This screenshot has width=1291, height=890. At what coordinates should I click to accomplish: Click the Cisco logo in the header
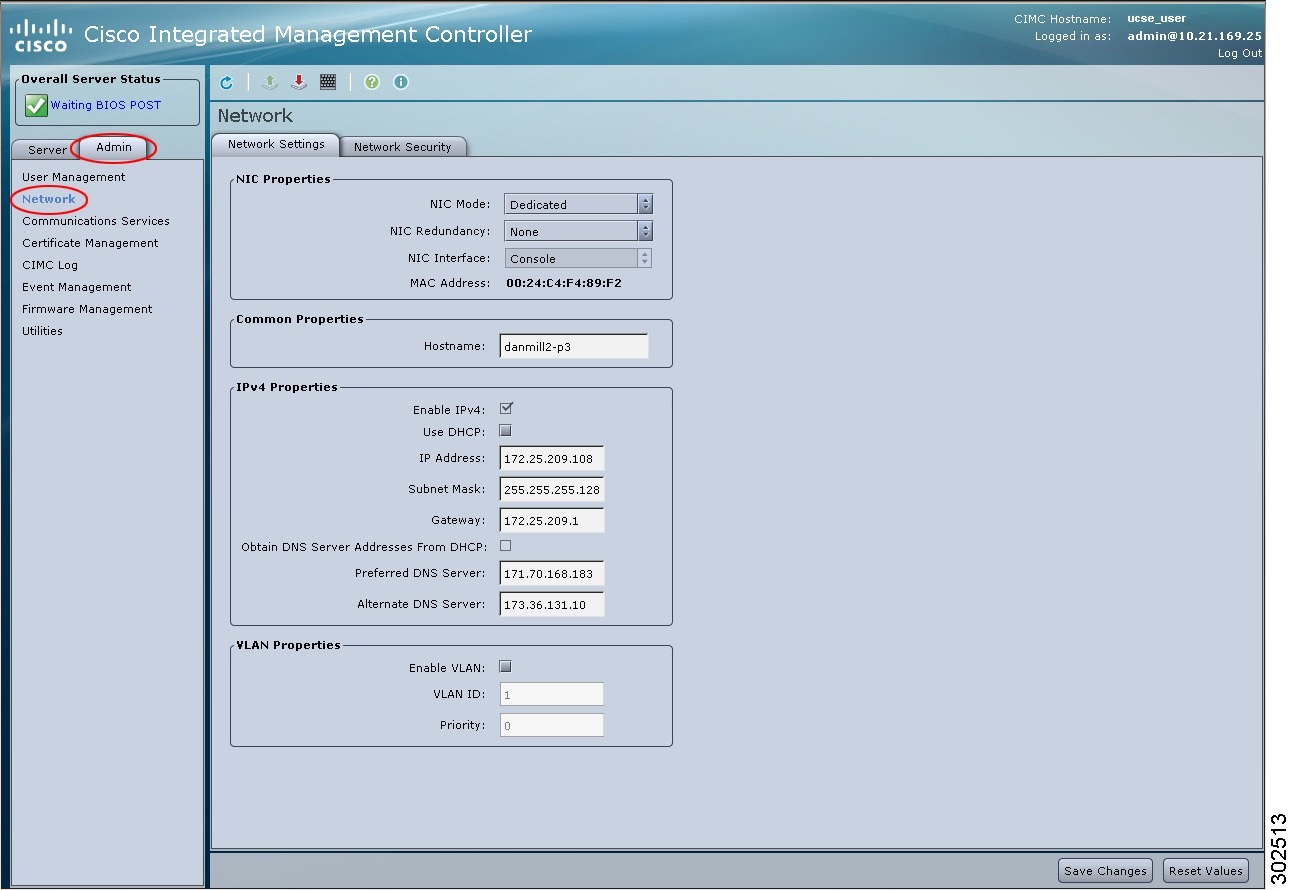(40, 36)
